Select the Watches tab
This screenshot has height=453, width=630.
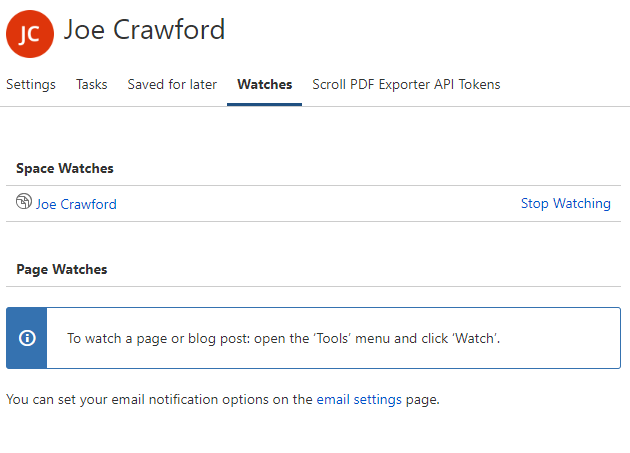point(264,84)
